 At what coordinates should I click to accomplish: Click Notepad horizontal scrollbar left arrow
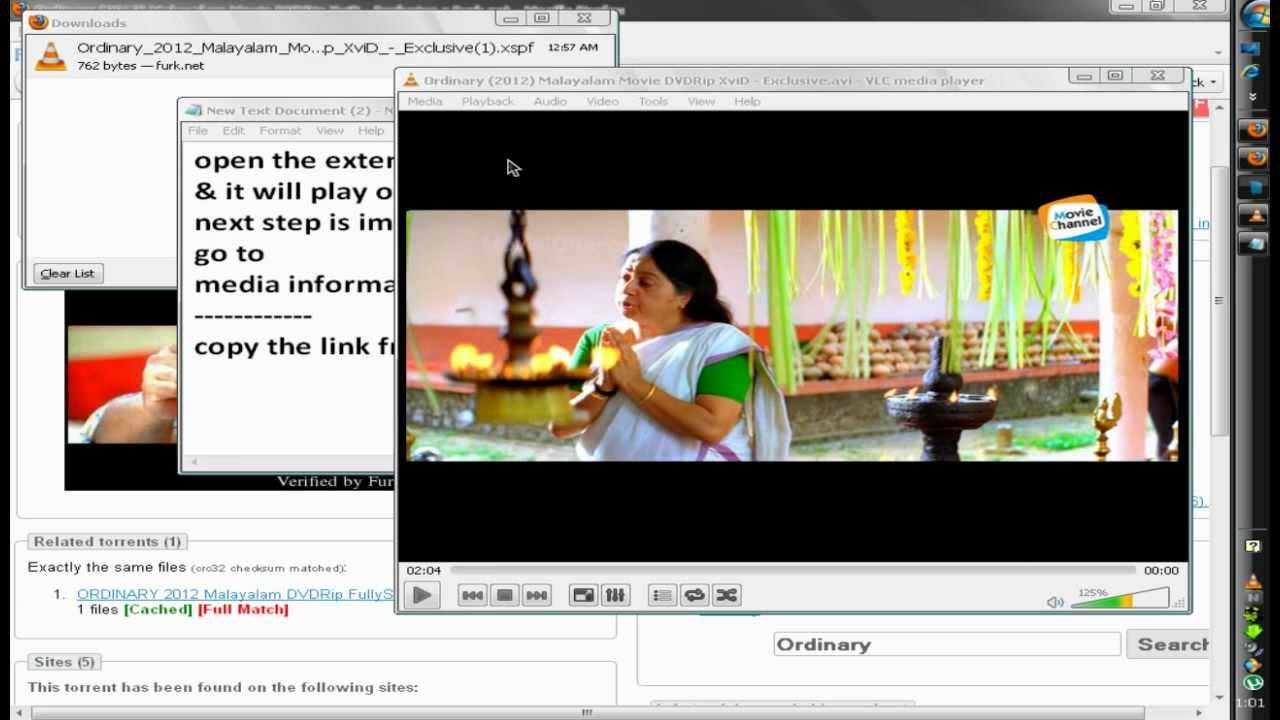click(193, 462)
